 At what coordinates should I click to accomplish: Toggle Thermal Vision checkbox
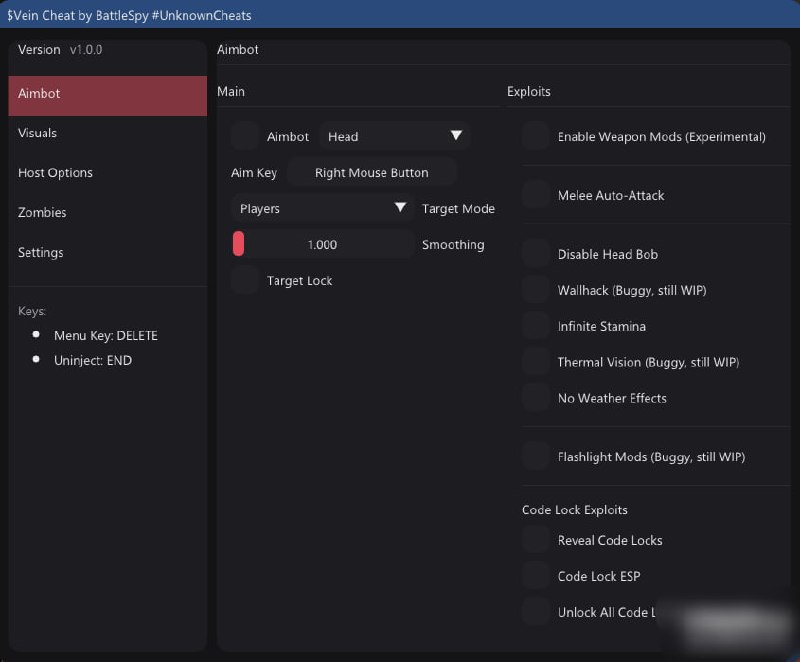(x=536, y=362)
